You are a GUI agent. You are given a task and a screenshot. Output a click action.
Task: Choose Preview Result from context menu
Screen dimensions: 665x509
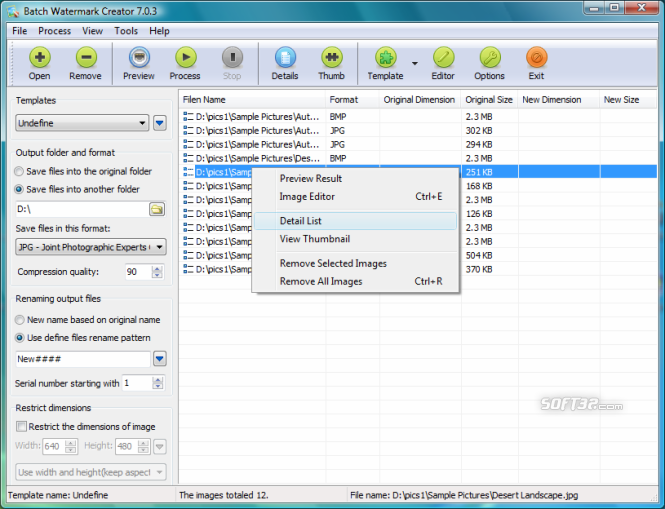355,179
